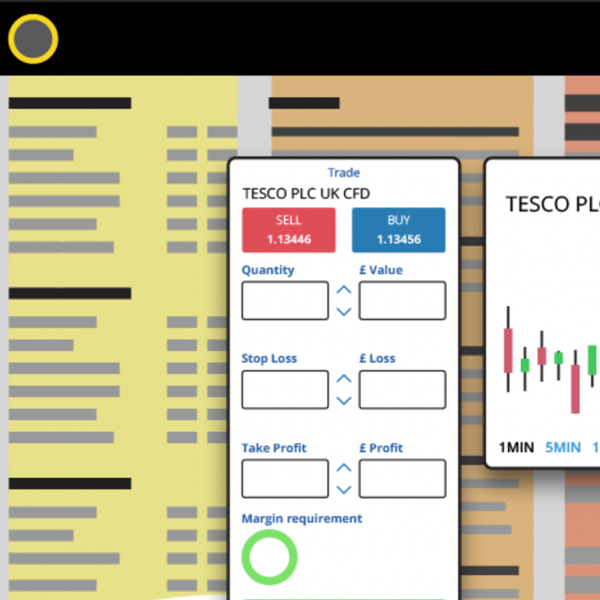Click the Trade panel title
Screen dimensions: 600x600
coord(343,172)
